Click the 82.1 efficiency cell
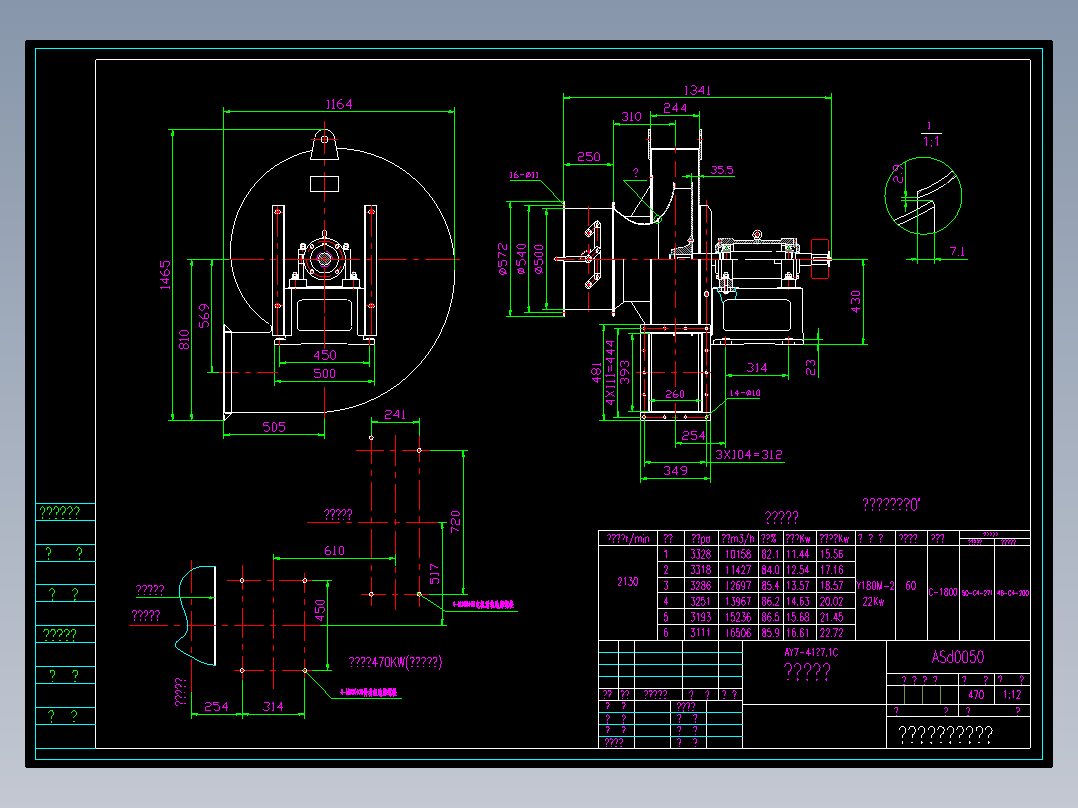Image resolution: width=1078 pixels, height=808 pixels. coord(770,554)
